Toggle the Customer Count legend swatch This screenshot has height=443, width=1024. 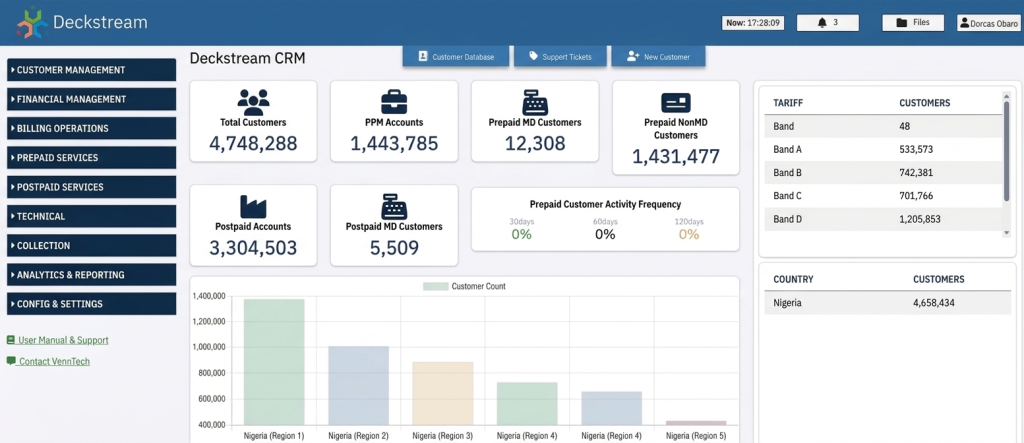pyautogui.click(x=436, y=286)
